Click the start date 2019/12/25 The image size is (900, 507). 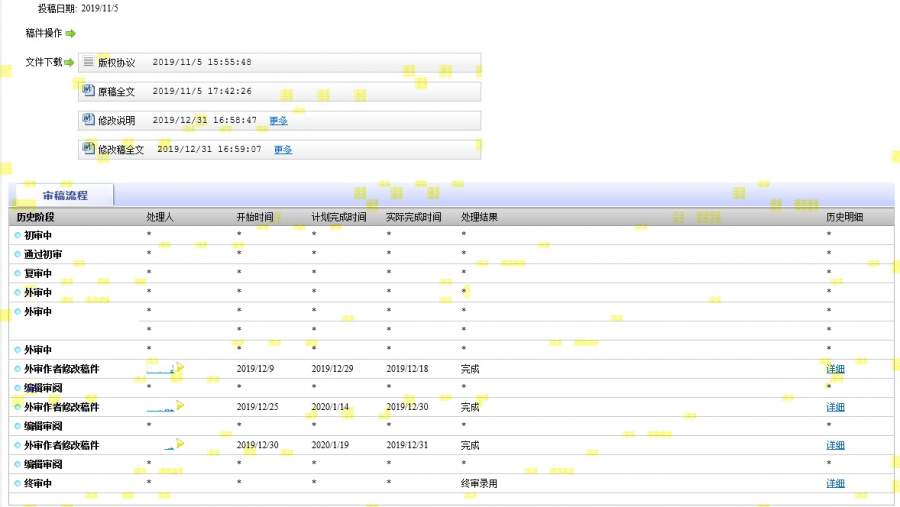258,407
